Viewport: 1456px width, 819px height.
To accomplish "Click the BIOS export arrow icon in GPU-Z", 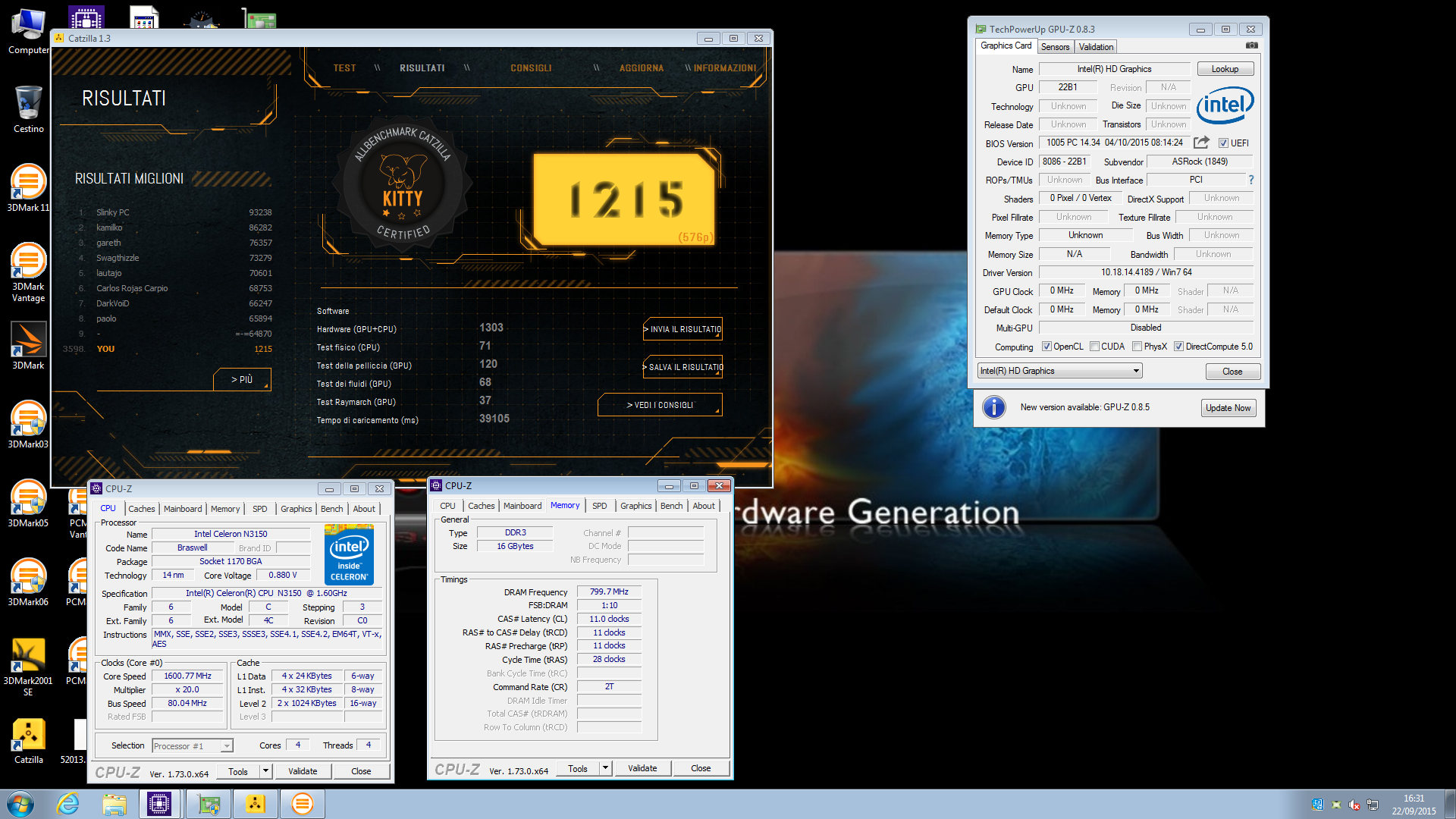I will [1201, 143].
